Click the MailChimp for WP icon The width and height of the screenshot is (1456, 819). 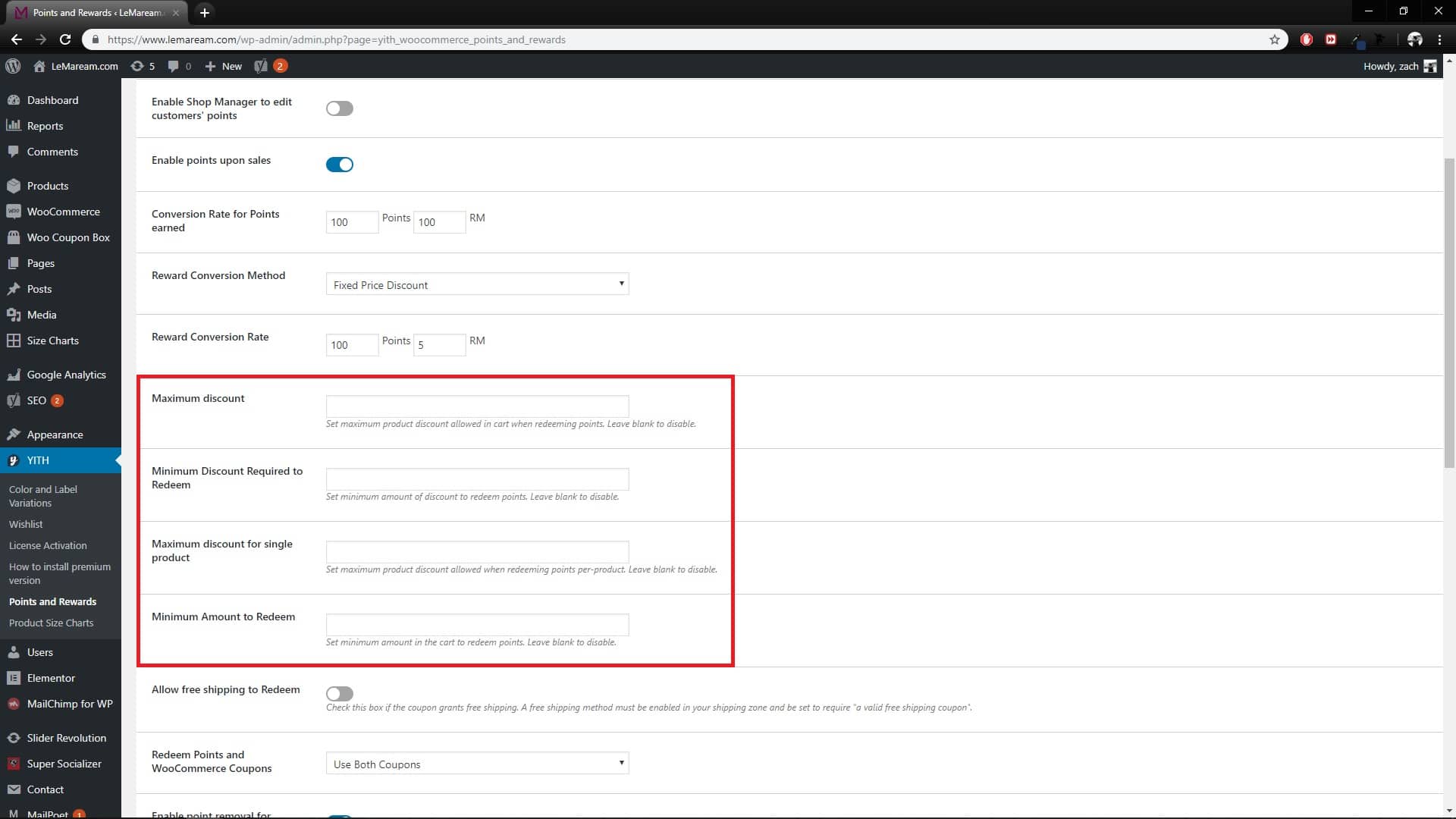[14, 704]
